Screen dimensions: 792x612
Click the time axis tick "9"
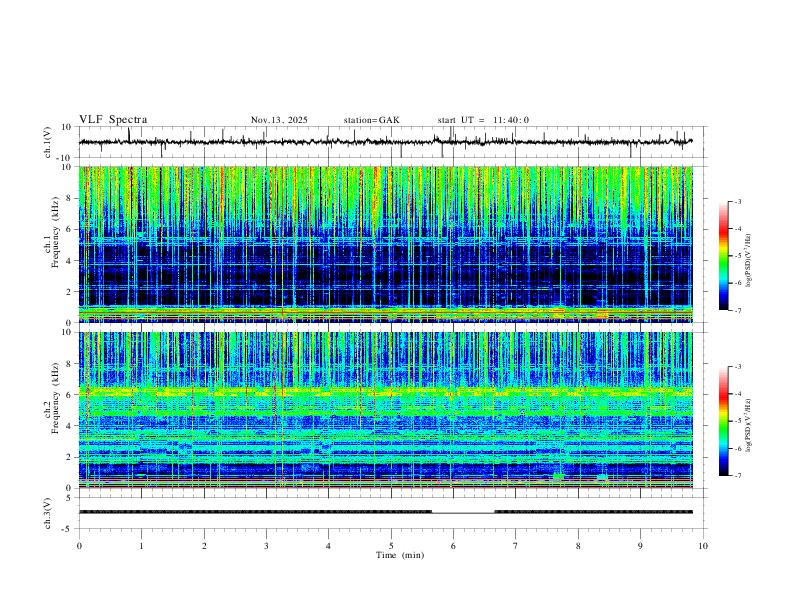click(640, 546)
